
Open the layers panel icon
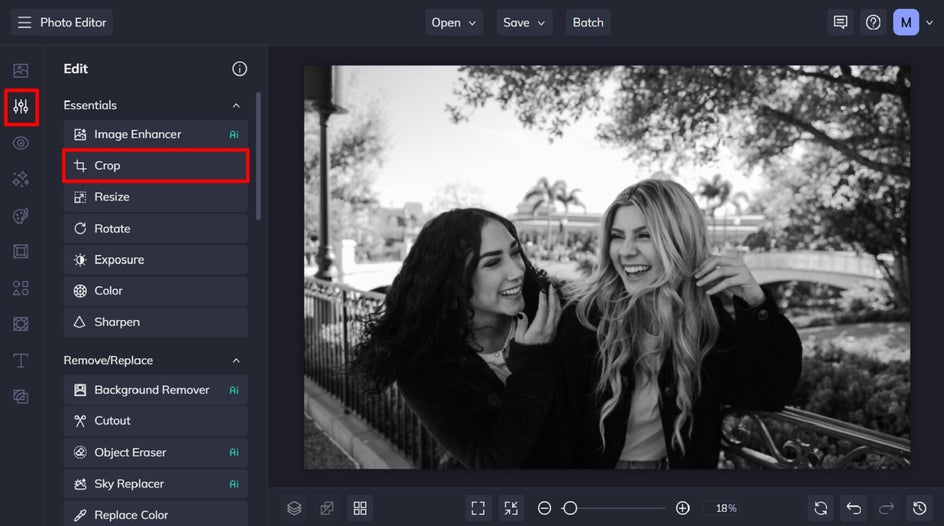(x=294, y=509)
